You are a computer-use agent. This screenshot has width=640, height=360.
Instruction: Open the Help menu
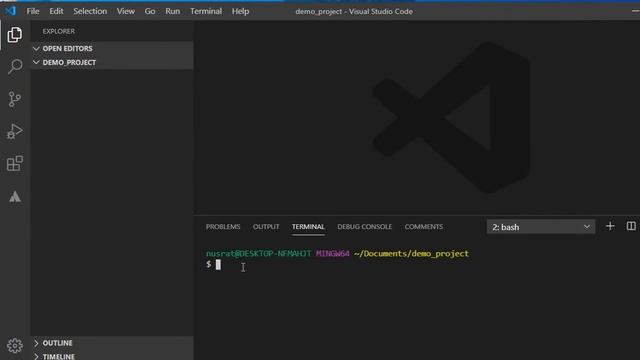point(240,11)
